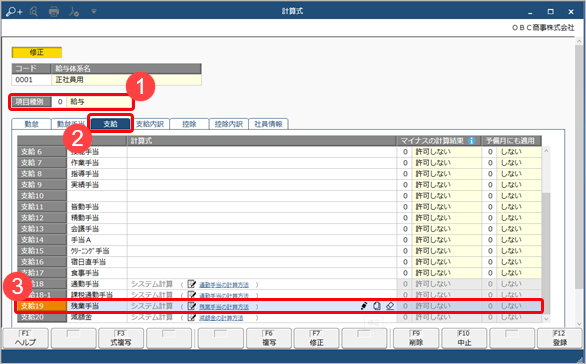Click the info icon beside マイナスの計算結果

(472, 141)
